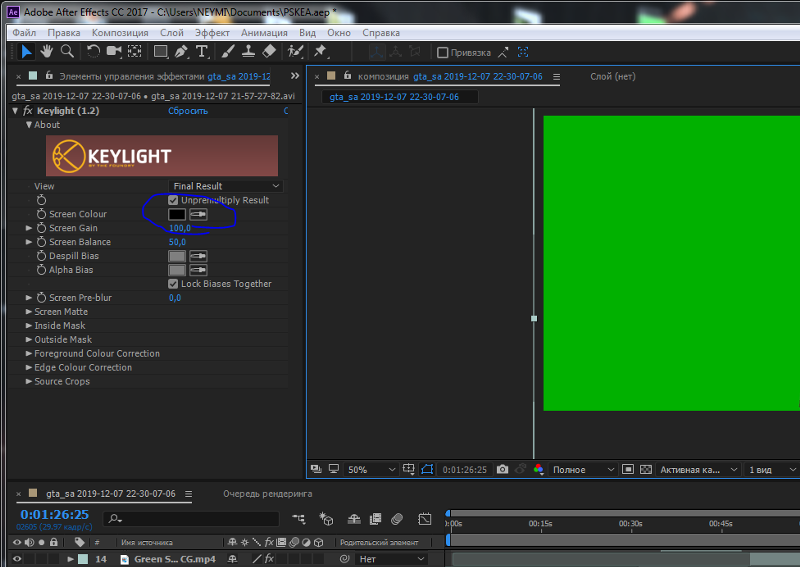Select the Unified Camera tool
This screenshot has height=567, width=800.
pos(114,52)
